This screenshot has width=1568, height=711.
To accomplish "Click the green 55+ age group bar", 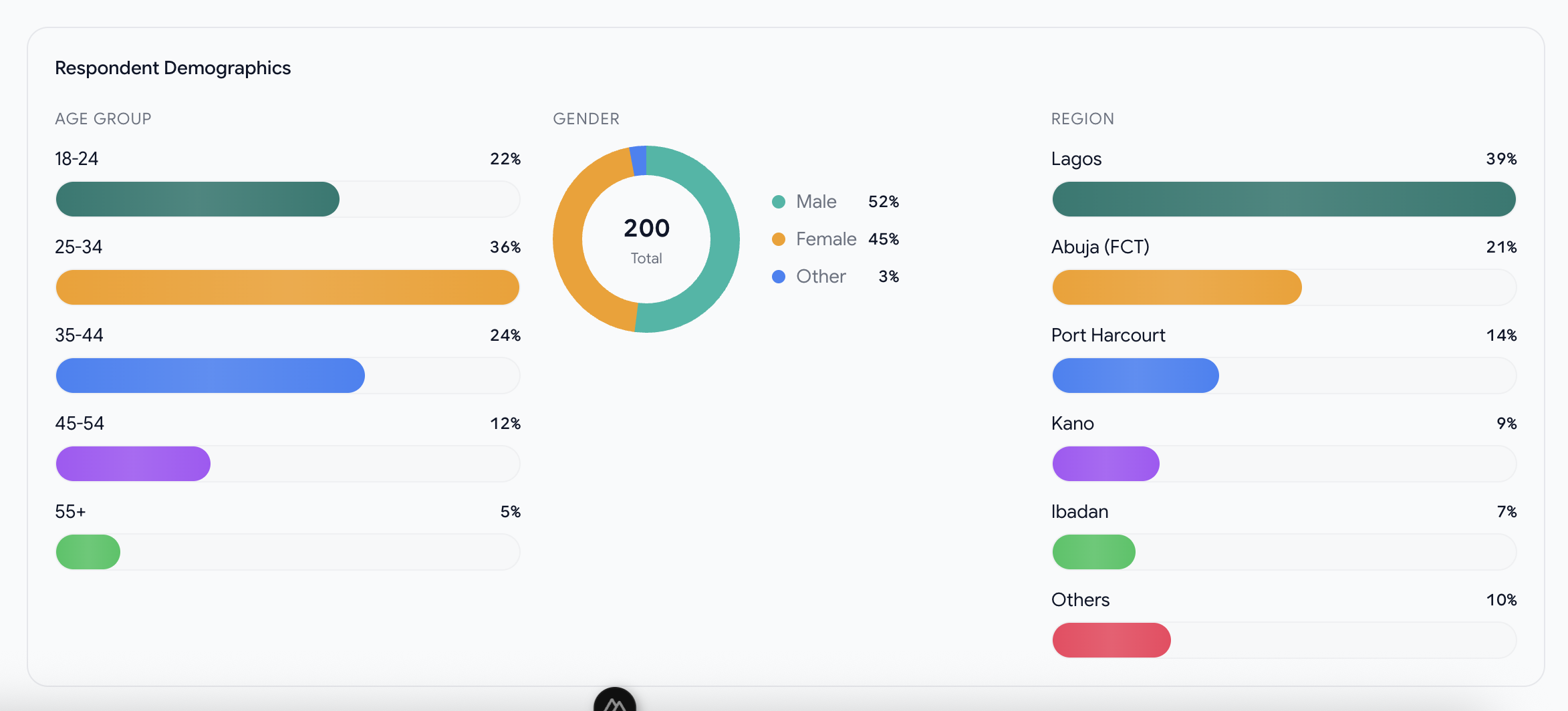I will tap(88, 552).
